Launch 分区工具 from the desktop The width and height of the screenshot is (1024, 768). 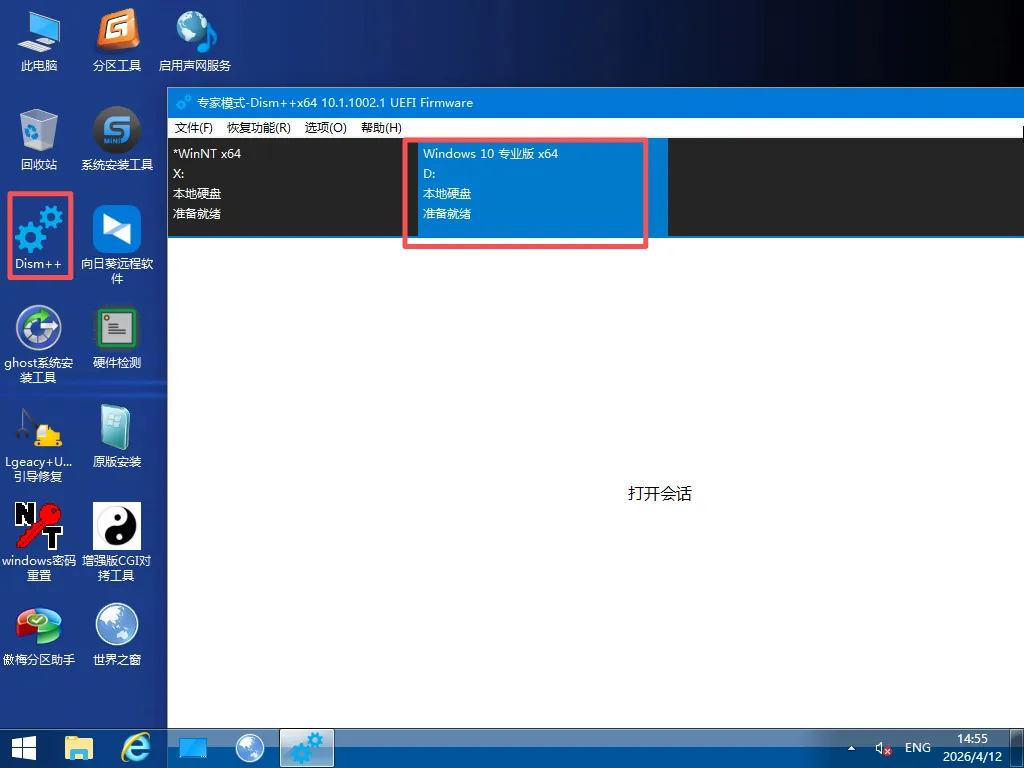pos(117,42)
